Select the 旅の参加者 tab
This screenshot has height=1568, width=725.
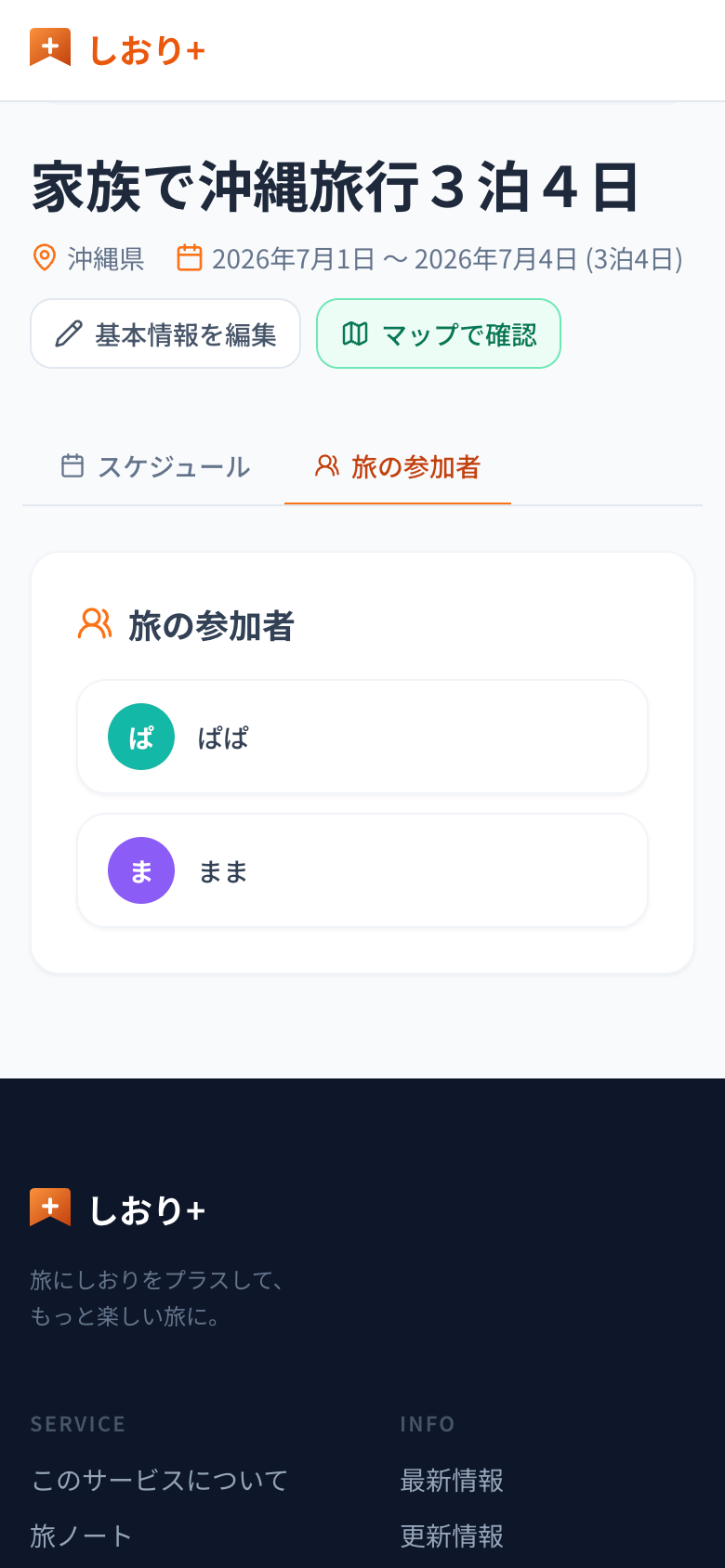coord(398,466)
